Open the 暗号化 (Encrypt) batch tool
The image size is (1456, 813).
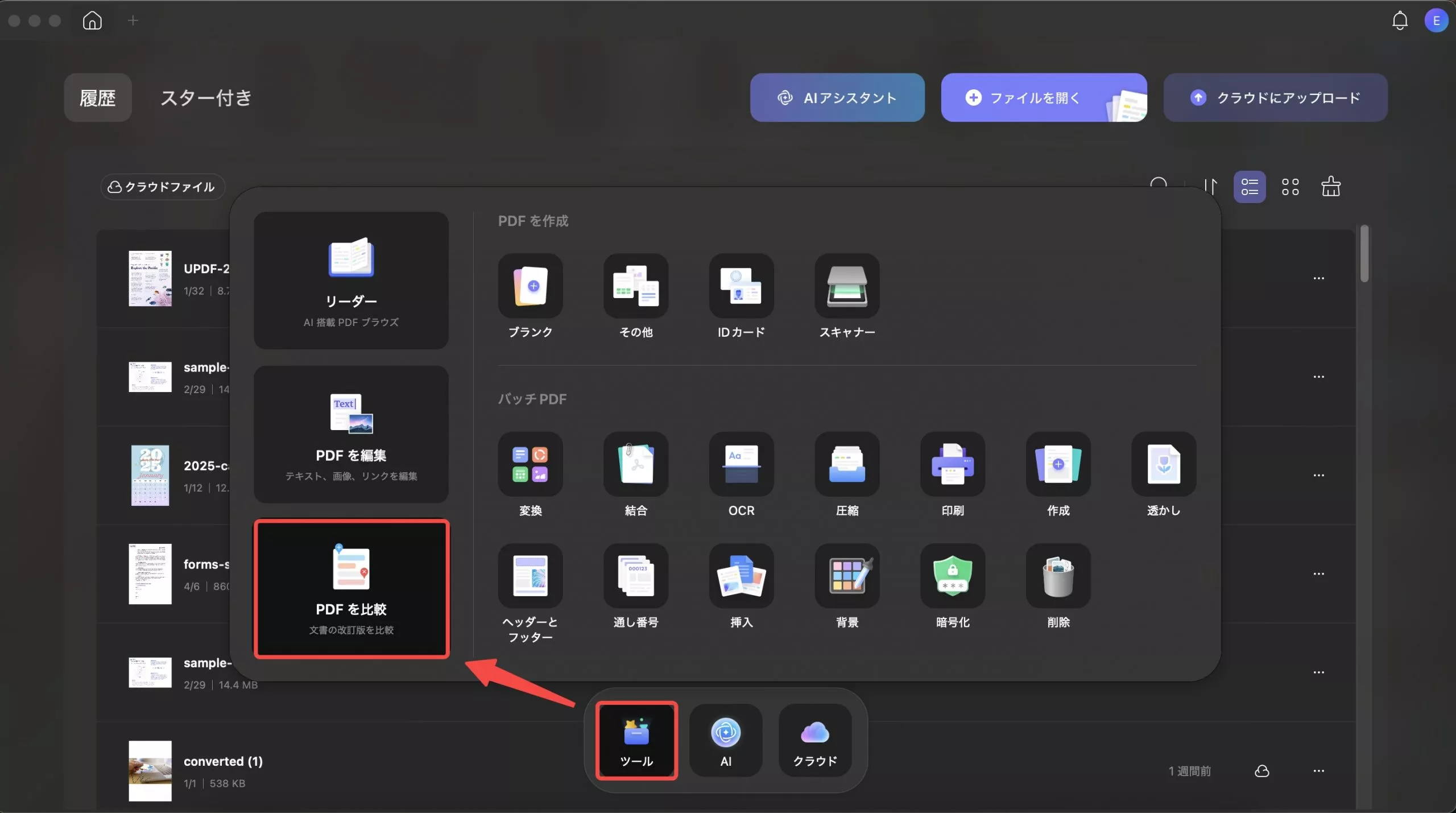click(x=952, y=576)
